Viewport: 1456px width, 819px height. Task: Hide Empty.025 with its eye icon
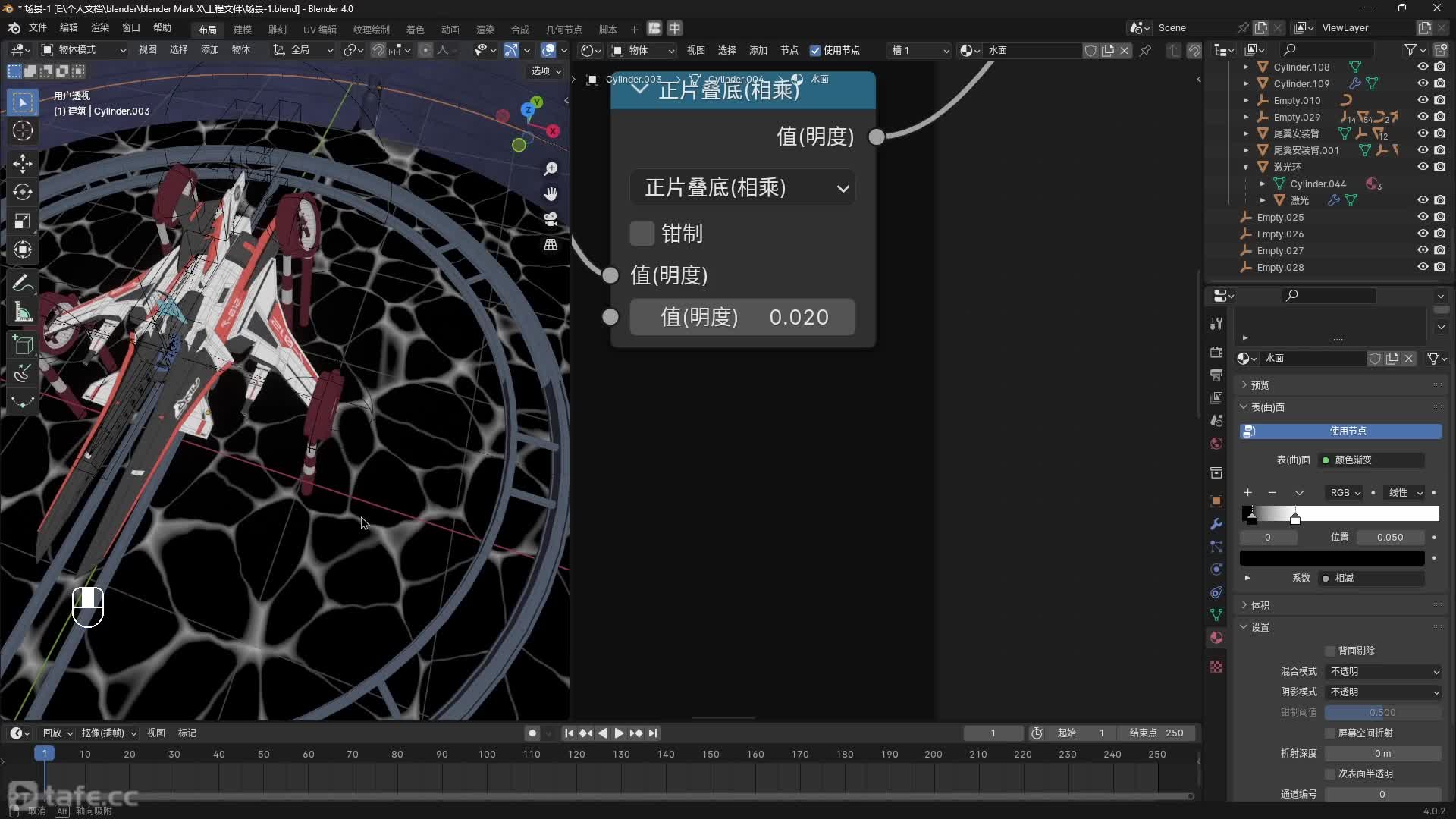pyautogui.click(x=1423, y=217)
